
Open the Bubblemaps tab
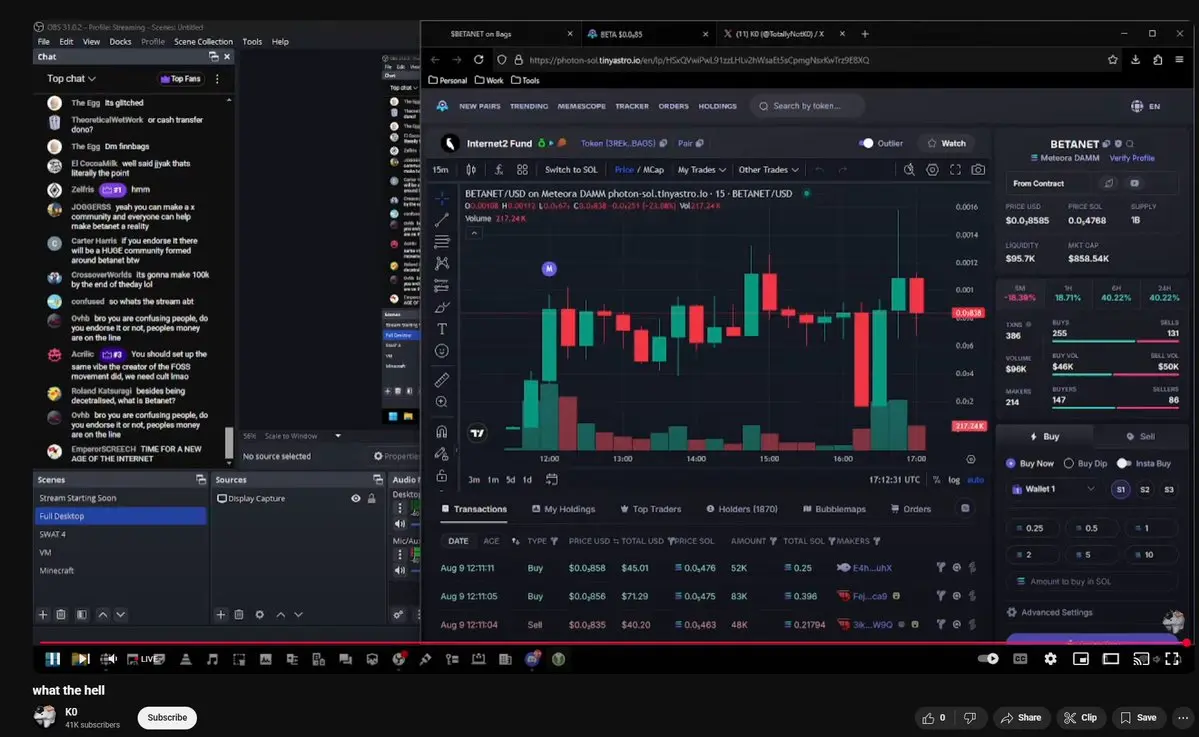tap(834, 509)
